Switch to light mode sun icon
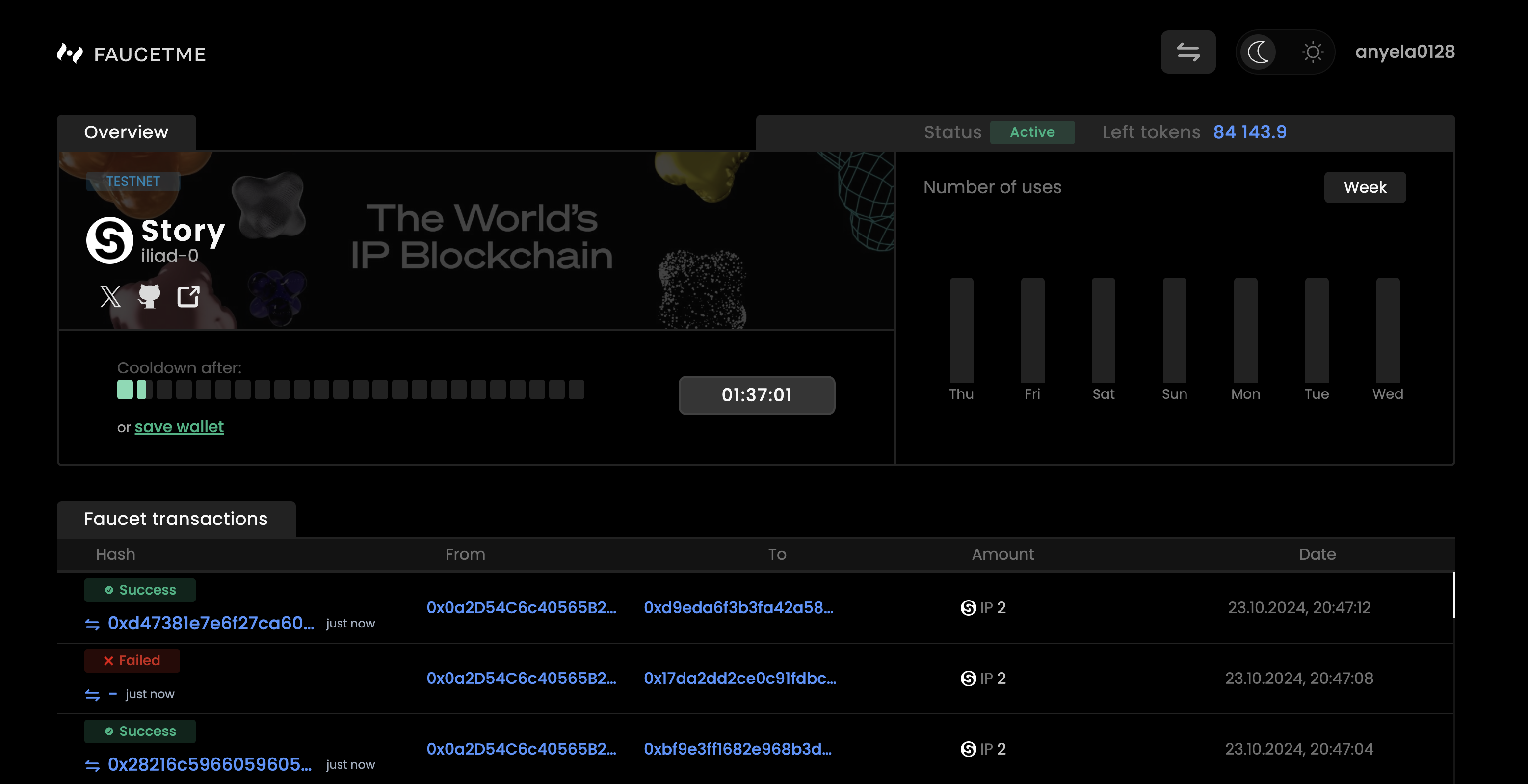Screen dimensions: 1528x784 [1312, 52]
